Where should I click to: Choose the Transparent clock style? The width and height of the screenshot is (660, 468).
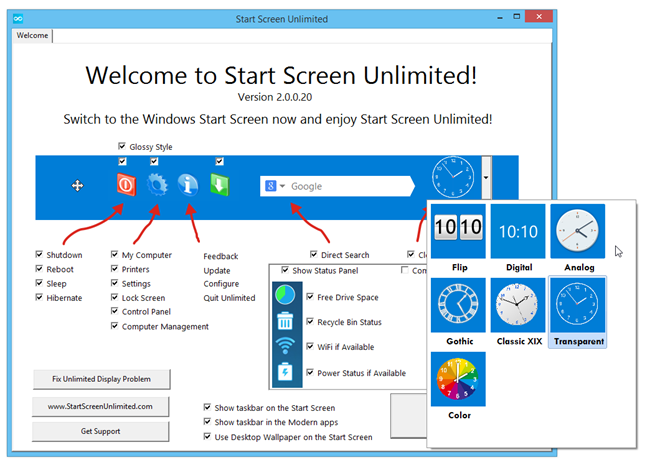[x=578, y=312]
